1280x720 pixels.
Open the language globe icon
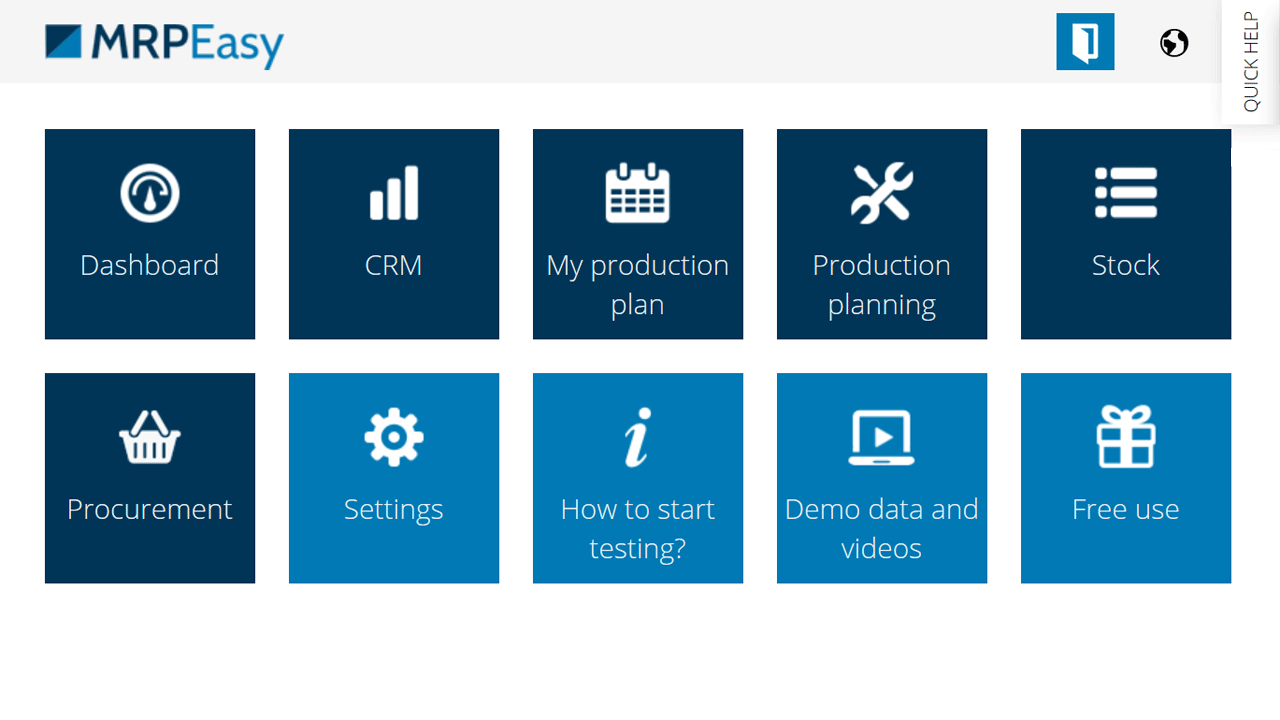click(1174, 43)
